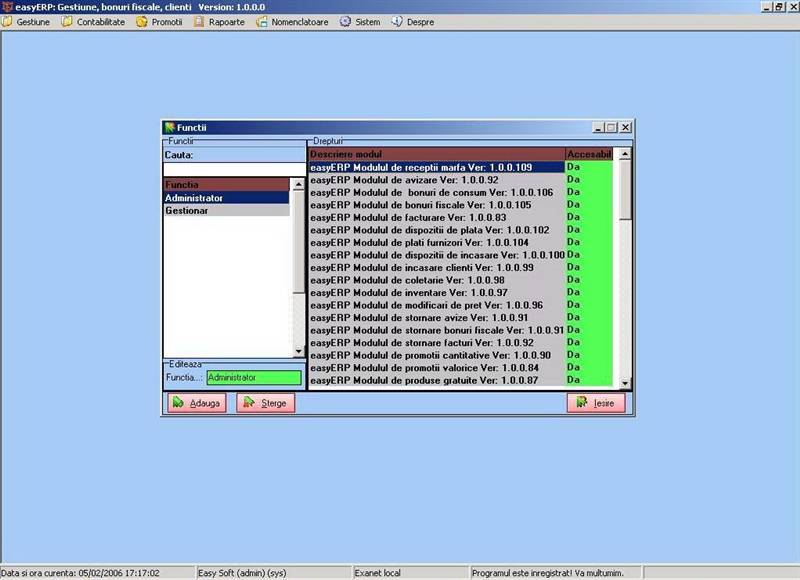Select the produse gratuite module row
The width and height of the screenshot is (800, 580).
coord(437,380)
